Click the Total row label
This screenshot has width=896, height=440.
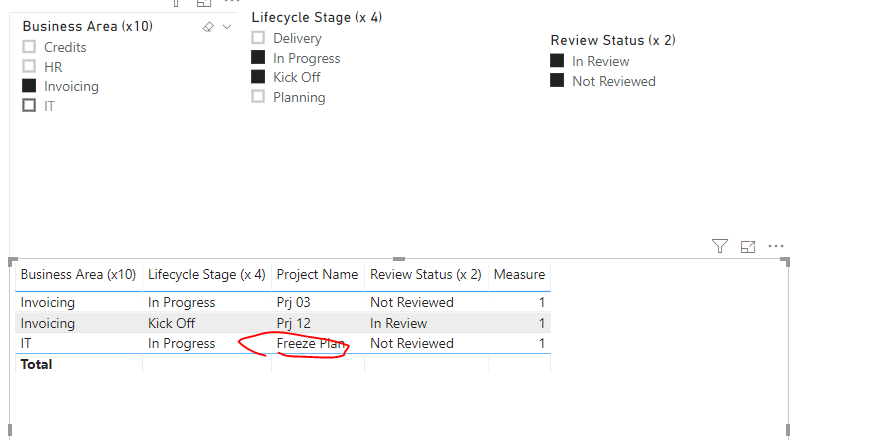coord(36,365)
